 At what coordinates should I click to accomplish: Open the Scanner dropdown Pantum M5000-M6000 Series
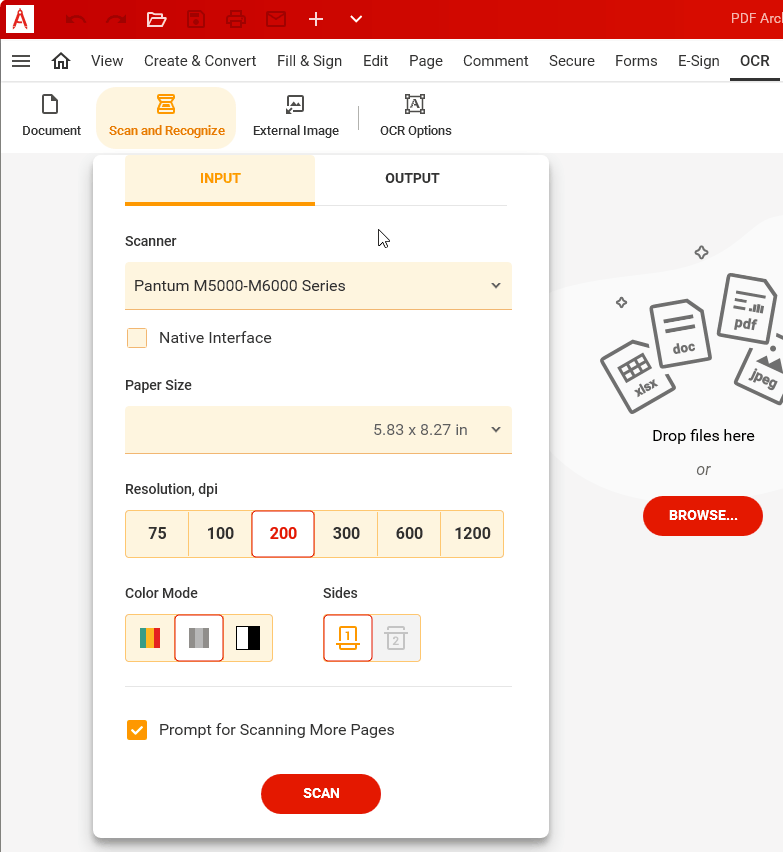(x=318, y=286)
